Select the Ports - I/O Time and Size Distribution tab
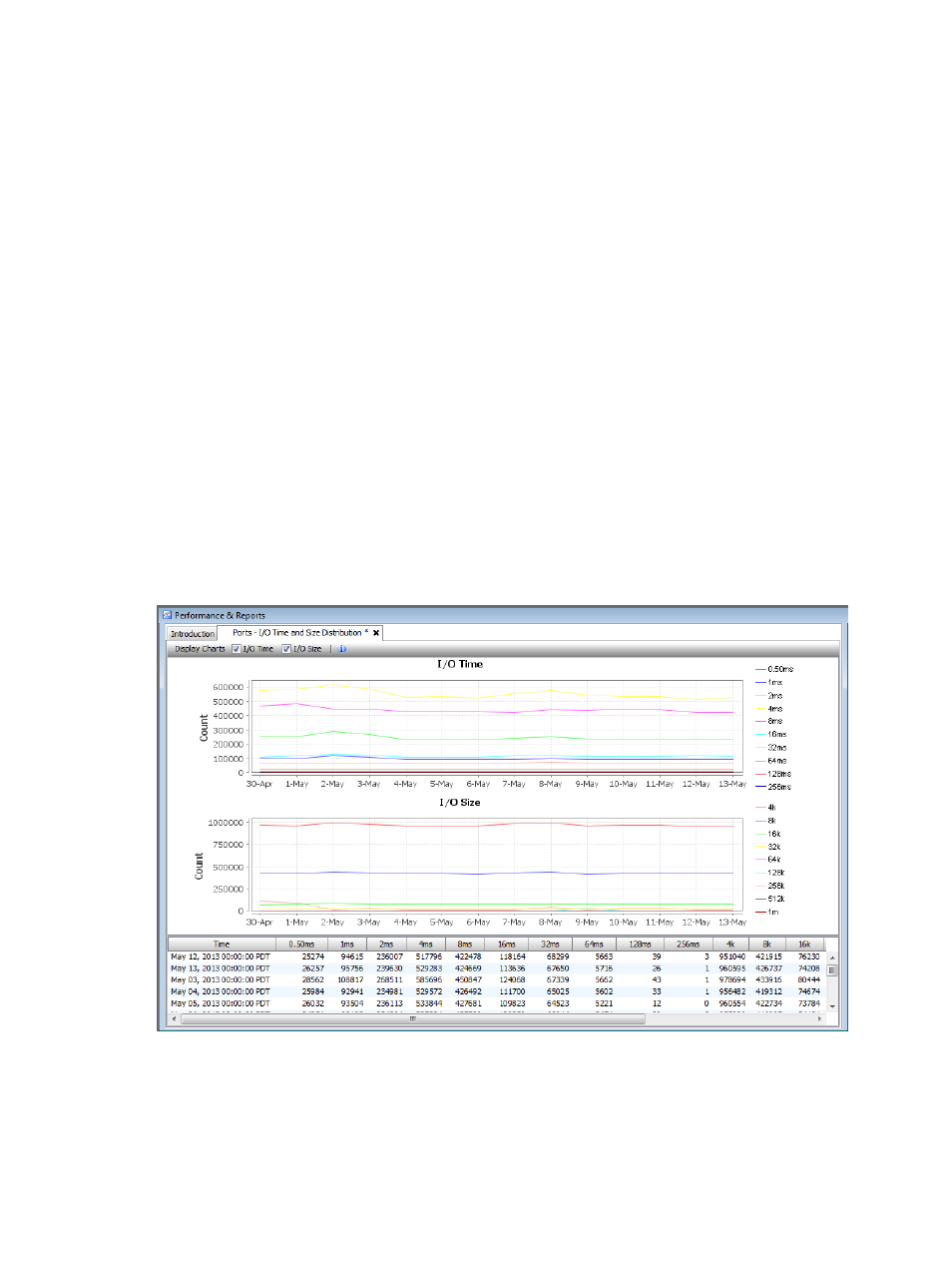Screen dimensions: 952x1268 [x=300, y=633]
